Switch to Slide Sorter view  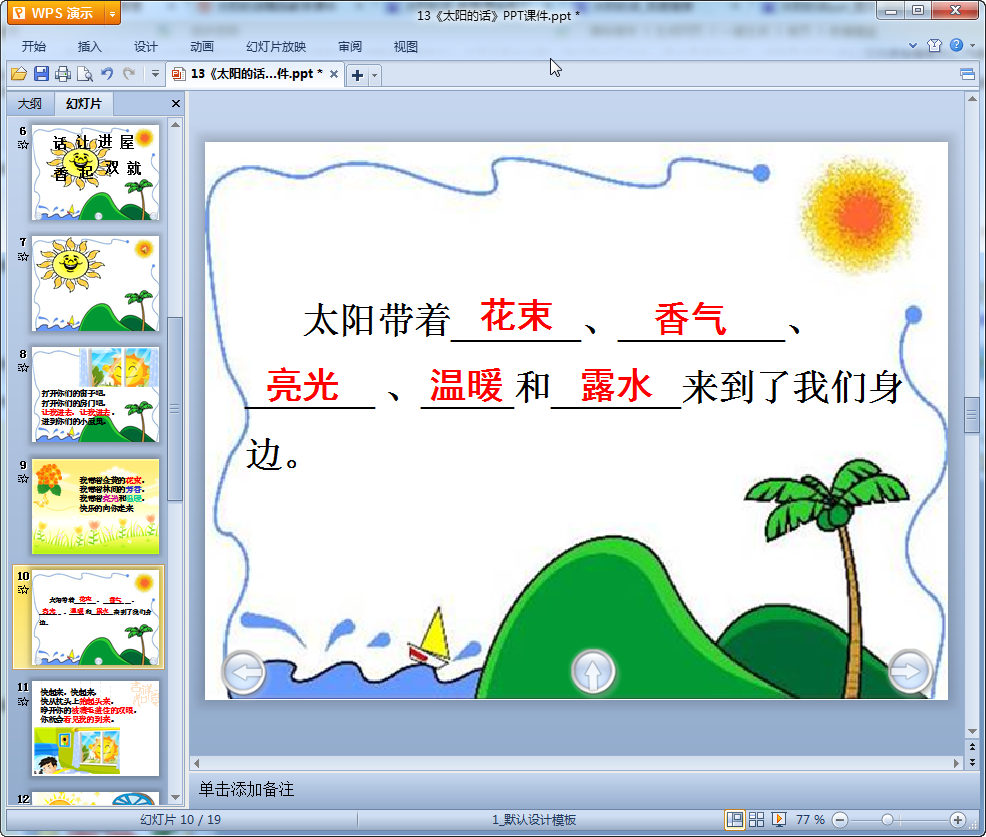757,820
